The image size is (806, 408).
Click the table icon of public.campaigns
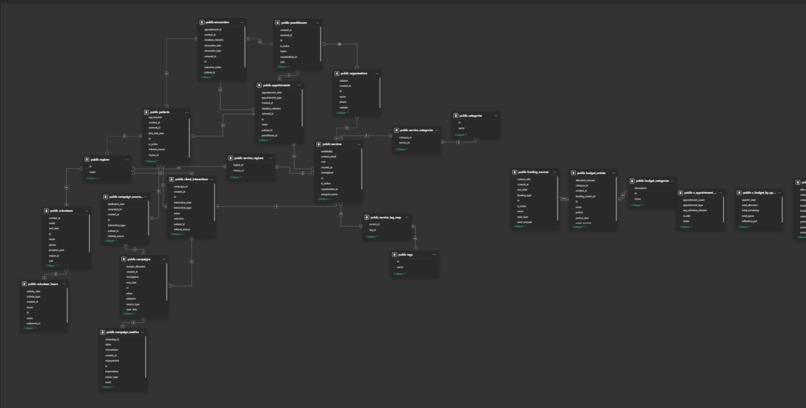click(124, 259)
